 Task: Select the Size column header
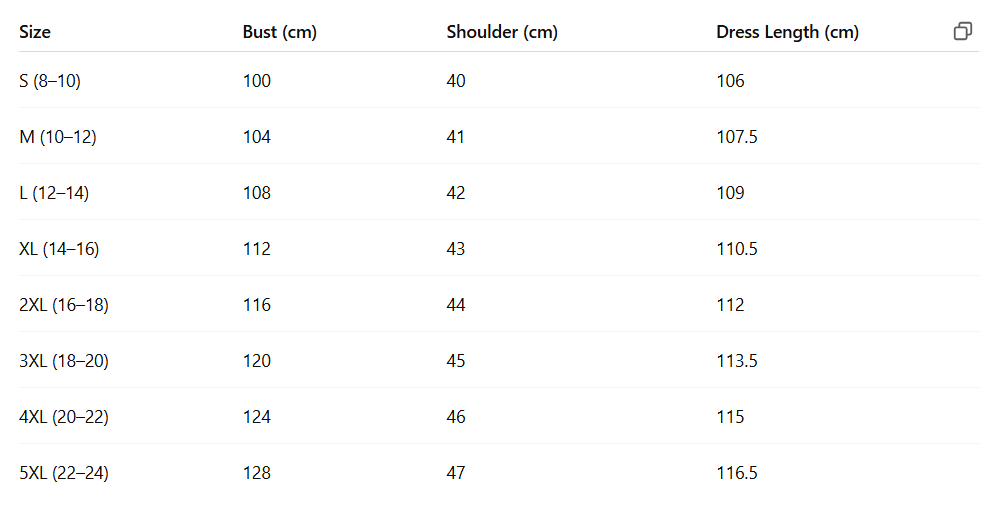point(35,32)
